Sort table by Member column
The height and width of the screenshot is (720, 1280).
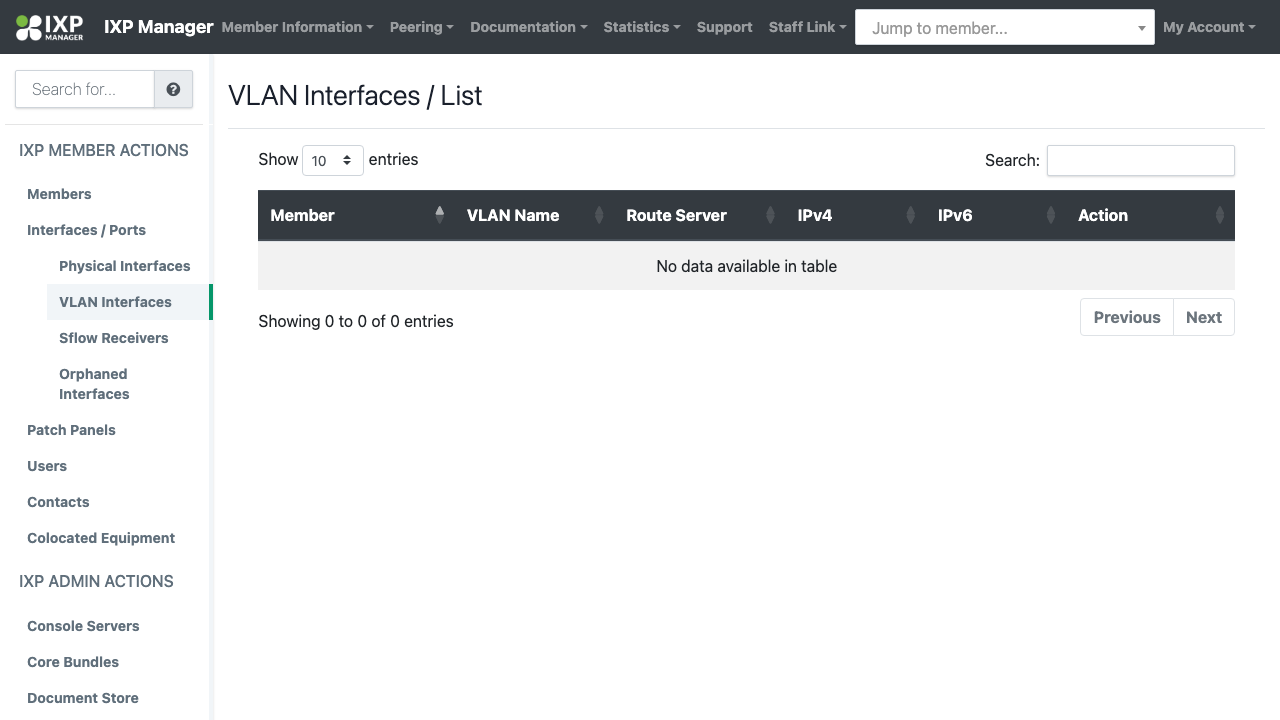356,215
